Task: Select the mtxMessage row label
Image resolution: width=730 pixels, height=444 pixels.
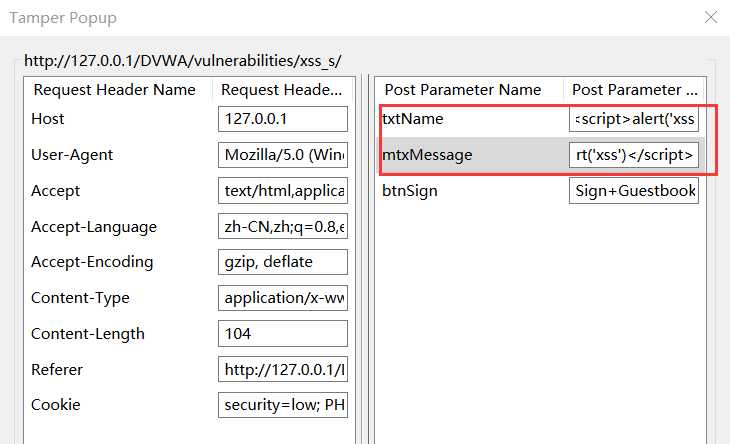Action: point(427,155)
